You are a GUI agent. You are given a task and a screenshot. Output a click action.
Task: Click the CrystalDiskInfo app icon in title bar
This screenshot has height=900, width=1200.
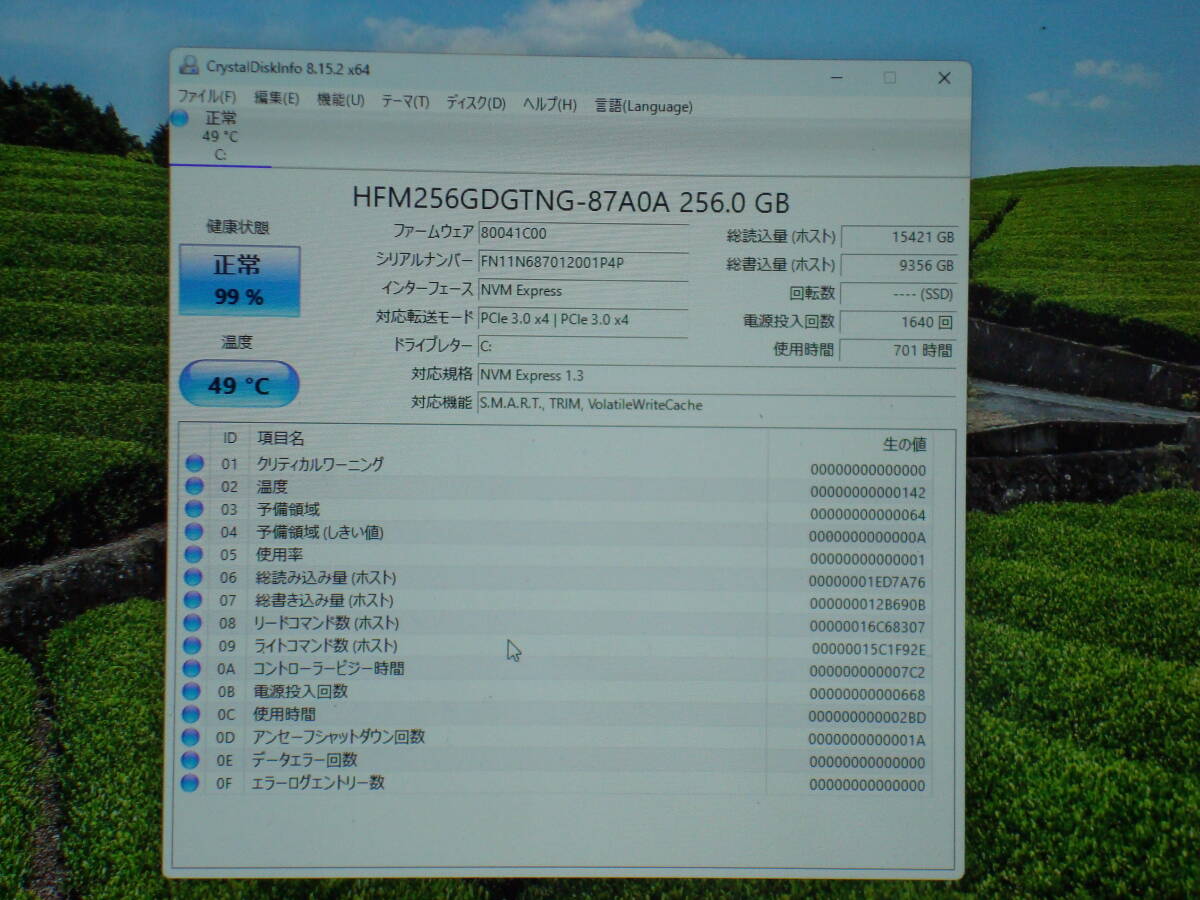[188, 65]
